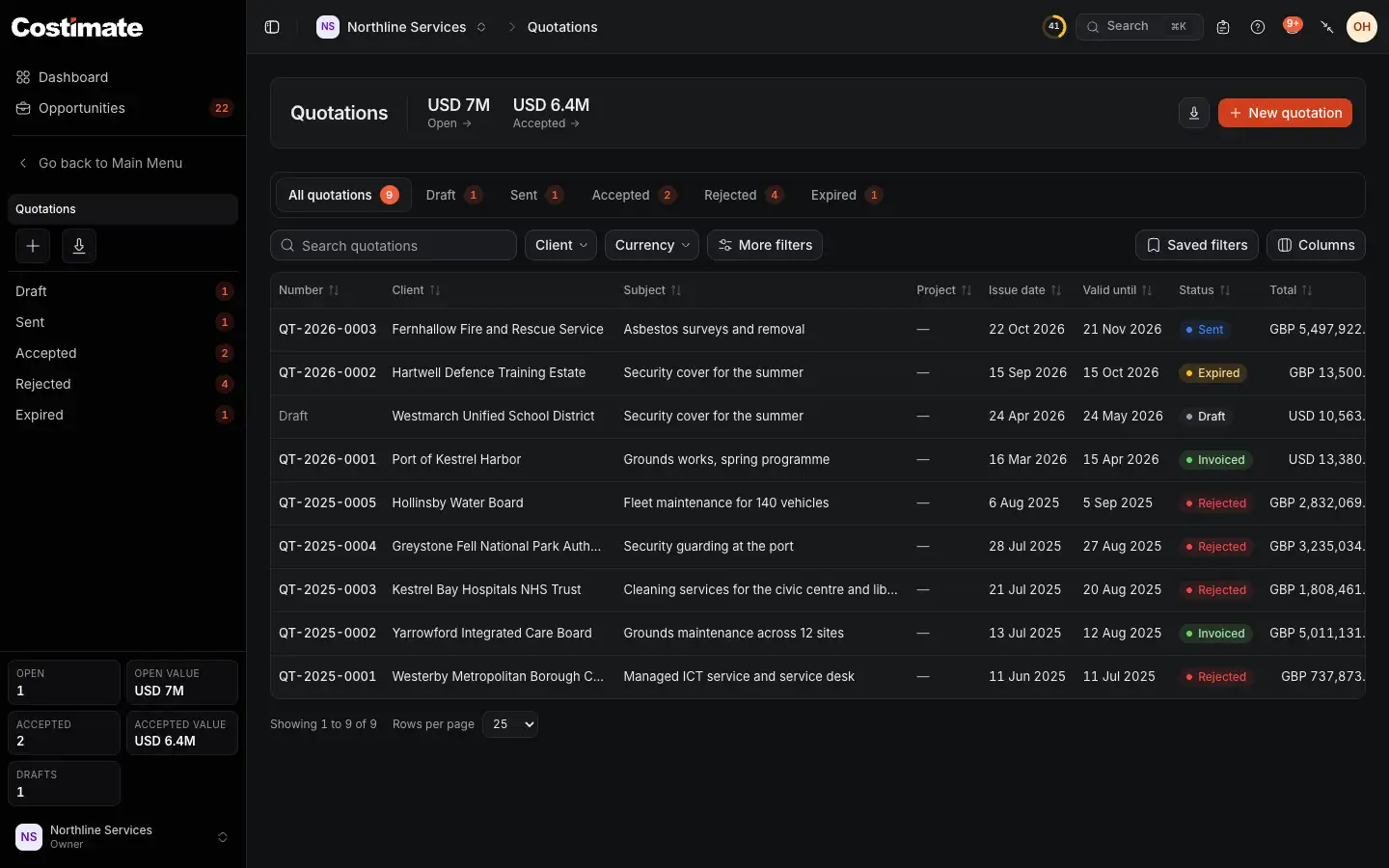The height and width of the screenshot is (868, 1389).
Task: Click the progress ring showing 41
Action: [x=1054, y=27]
